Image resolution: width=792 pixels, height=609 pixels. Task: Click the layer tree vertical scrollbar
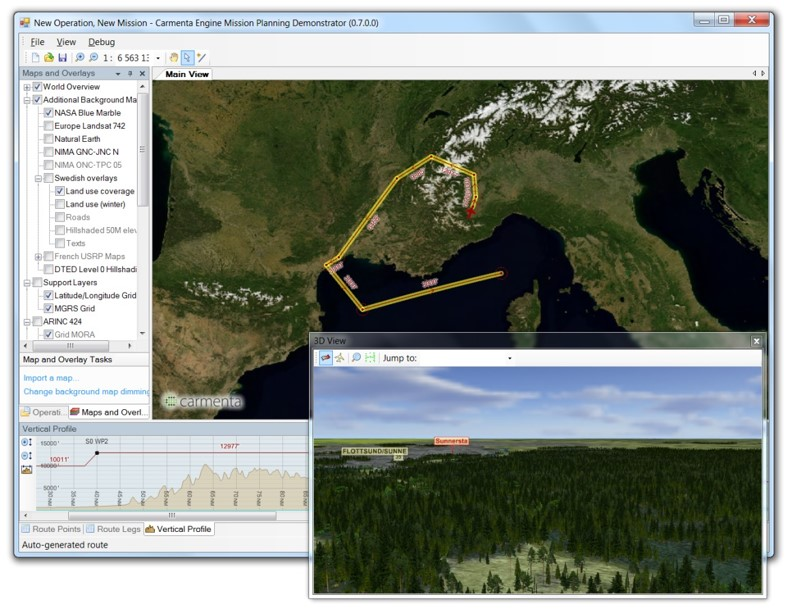pos(142,149)
